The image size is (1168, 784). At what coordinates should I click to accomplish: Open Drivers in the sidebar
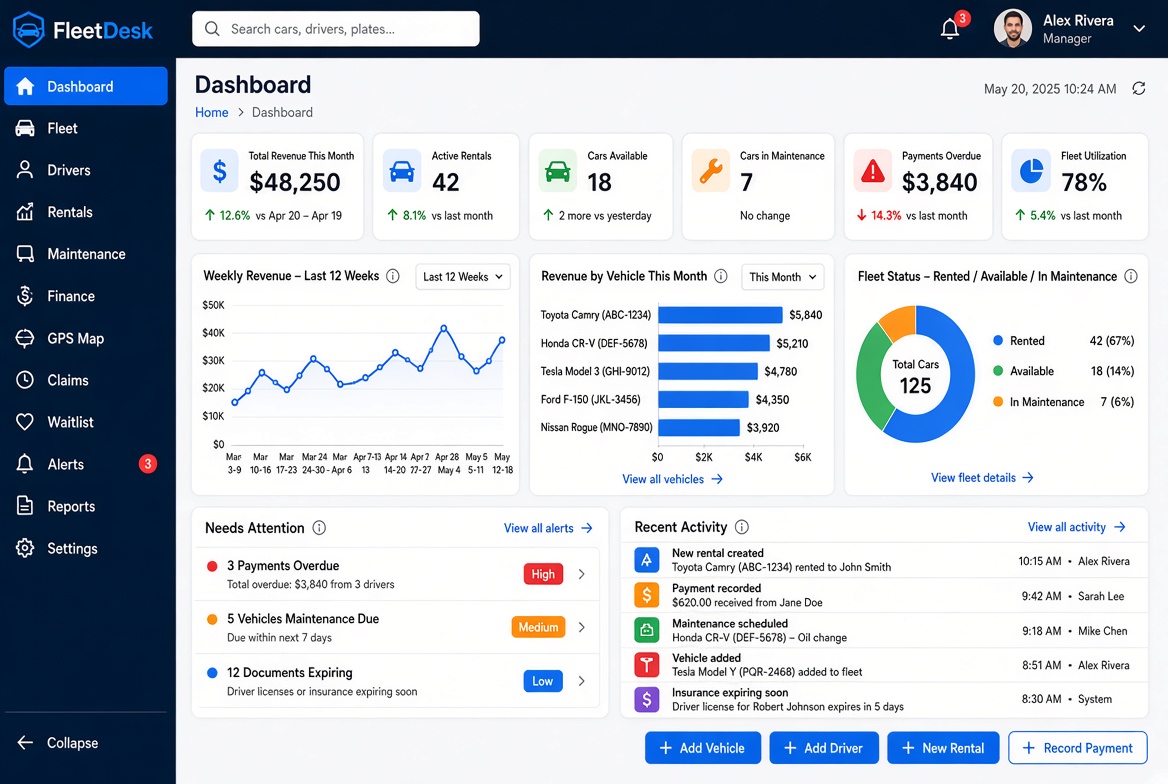(x=86, y=170)
